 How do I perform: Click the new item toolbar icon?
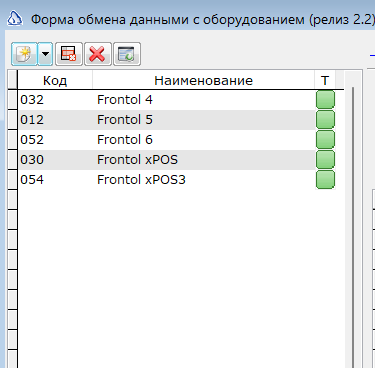(24, 54)
